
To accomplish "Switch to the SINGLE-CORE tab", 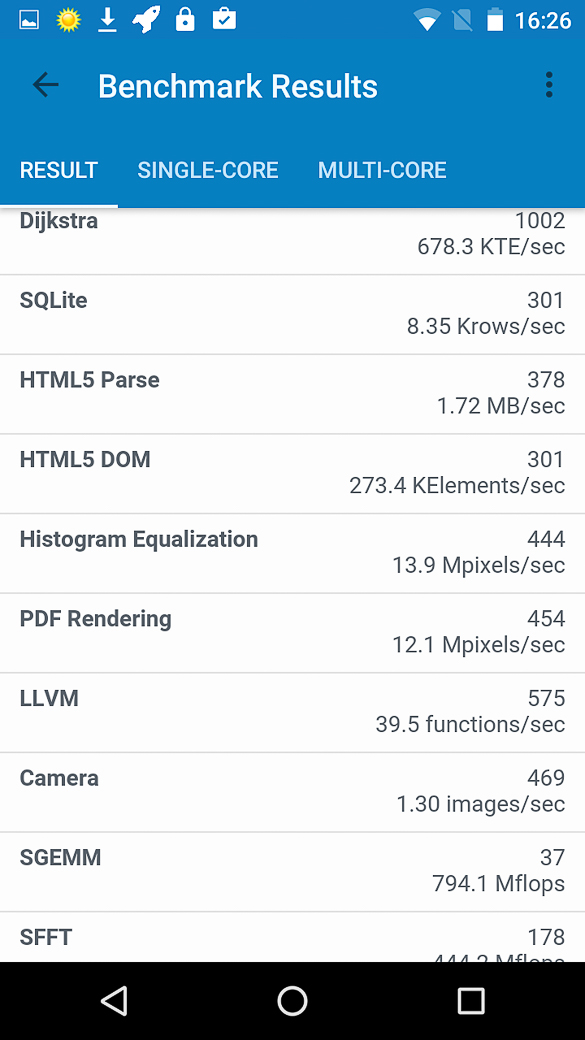I will (208, 170).
